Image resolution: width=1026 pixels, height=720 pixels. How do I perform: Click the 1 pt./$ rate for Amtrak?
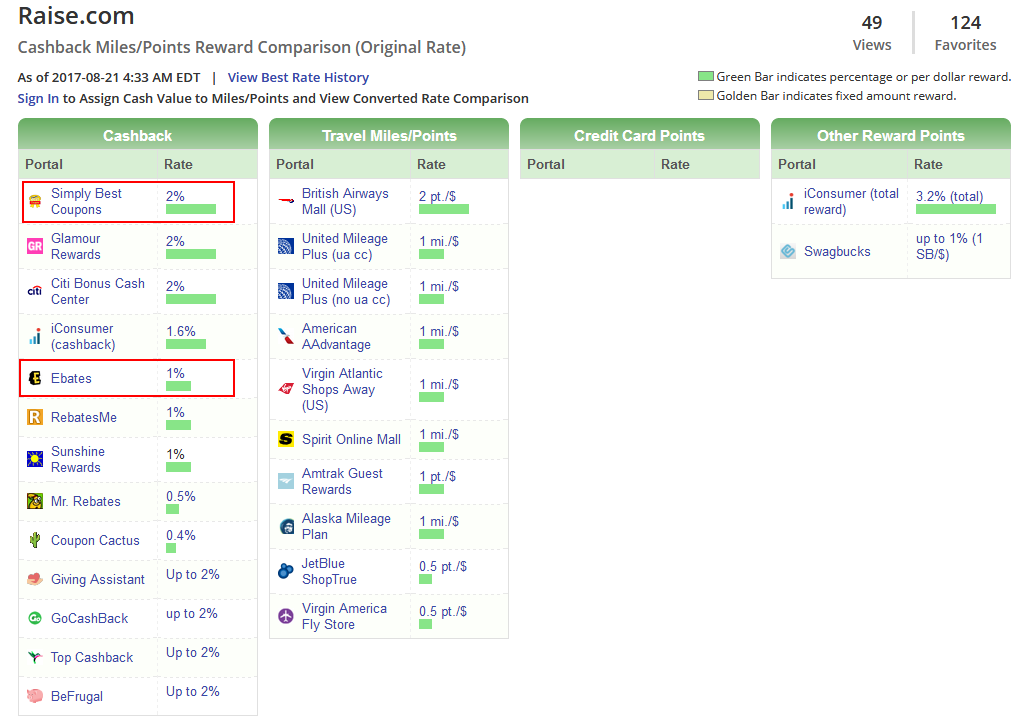438,477
